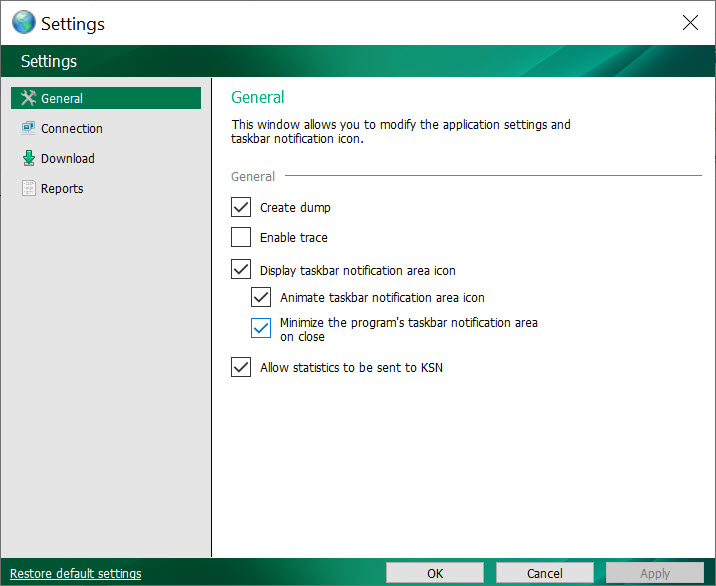Toggle Display taskbar notification area icon

pyautogui.click(x=241, y=269)
